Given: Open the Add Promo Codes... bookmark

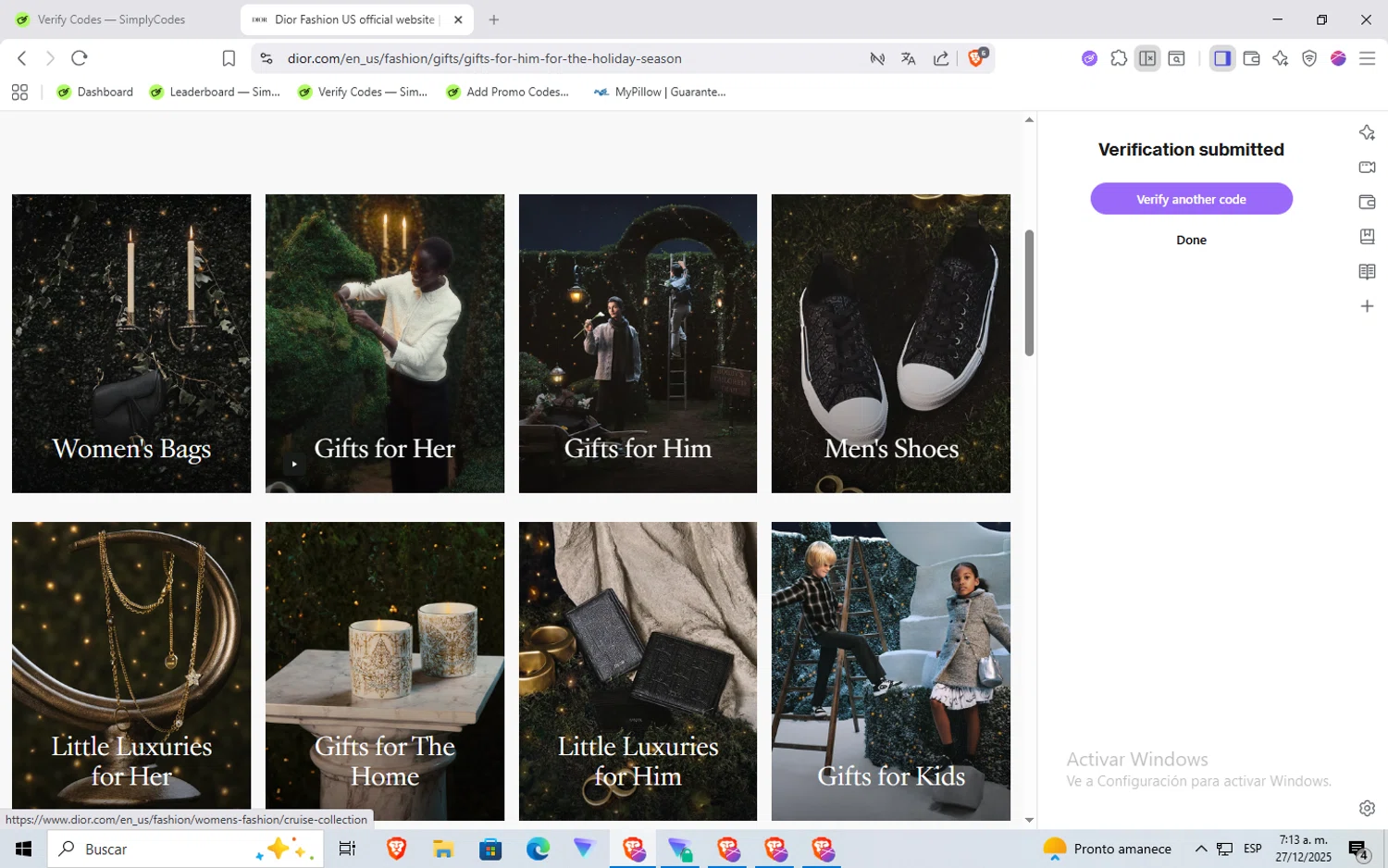Looking at the screenshot, I should click(x=507, y=92).
